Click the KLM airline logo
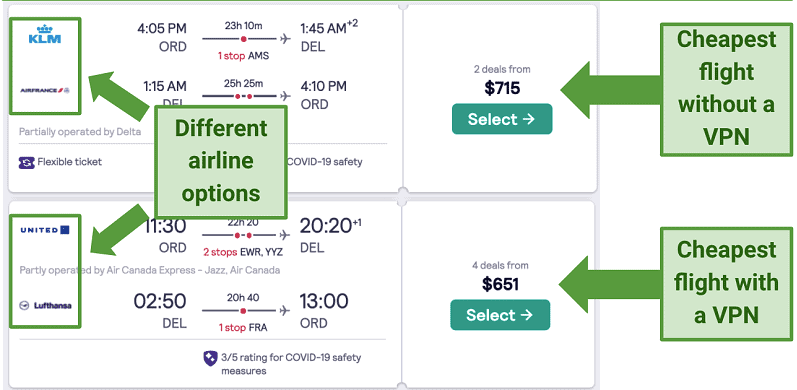 pos(45,34)
